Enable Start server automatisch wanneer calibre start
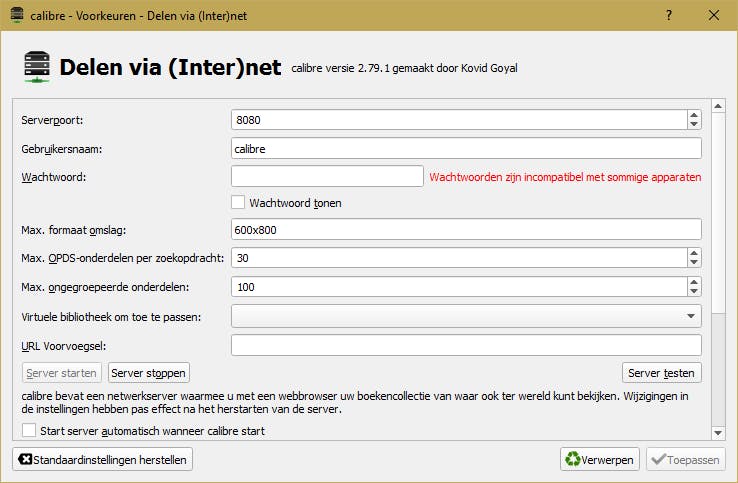 point(29,430)
